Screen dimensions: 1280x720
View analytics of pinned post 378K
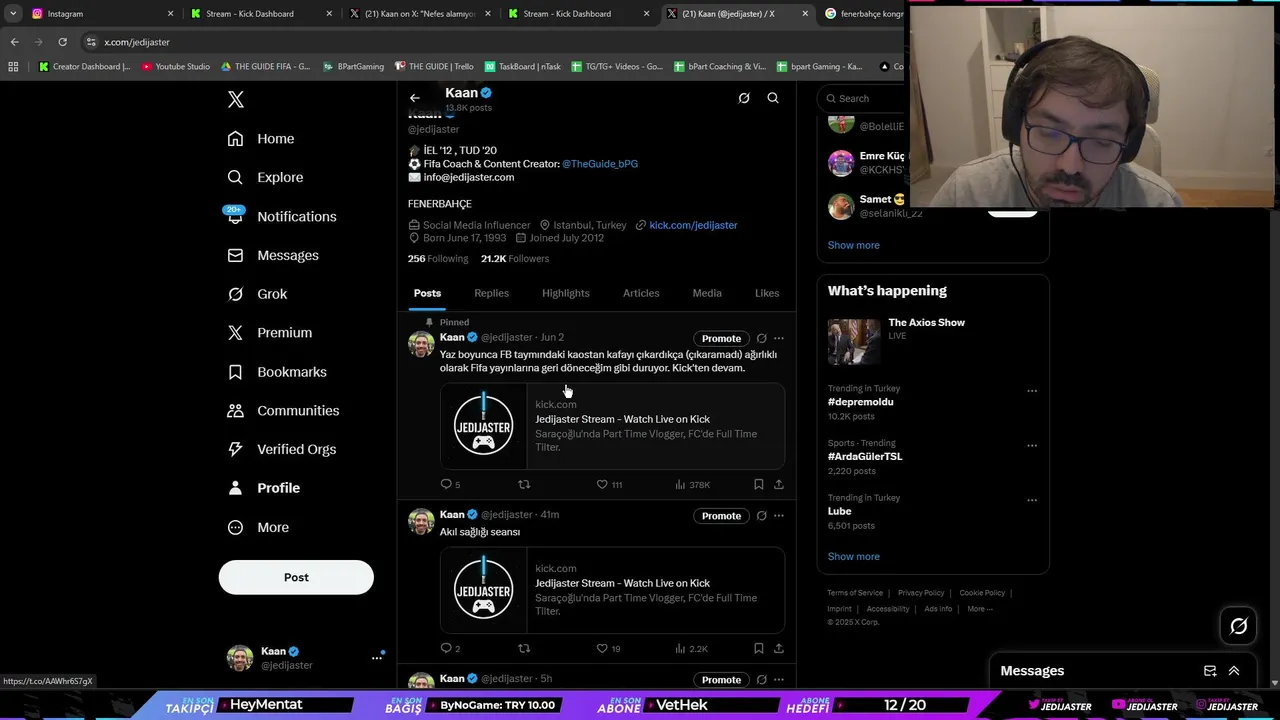pos(692,484)
